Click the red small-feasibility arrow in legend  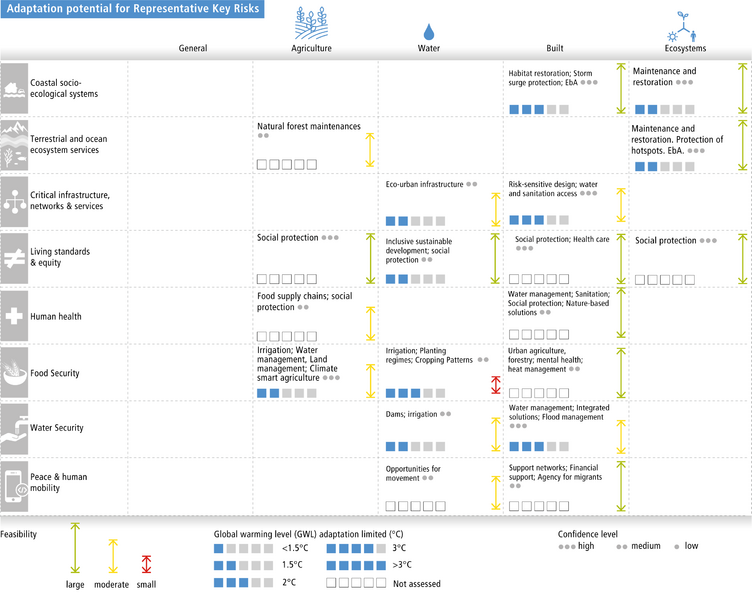click(146, 565)
